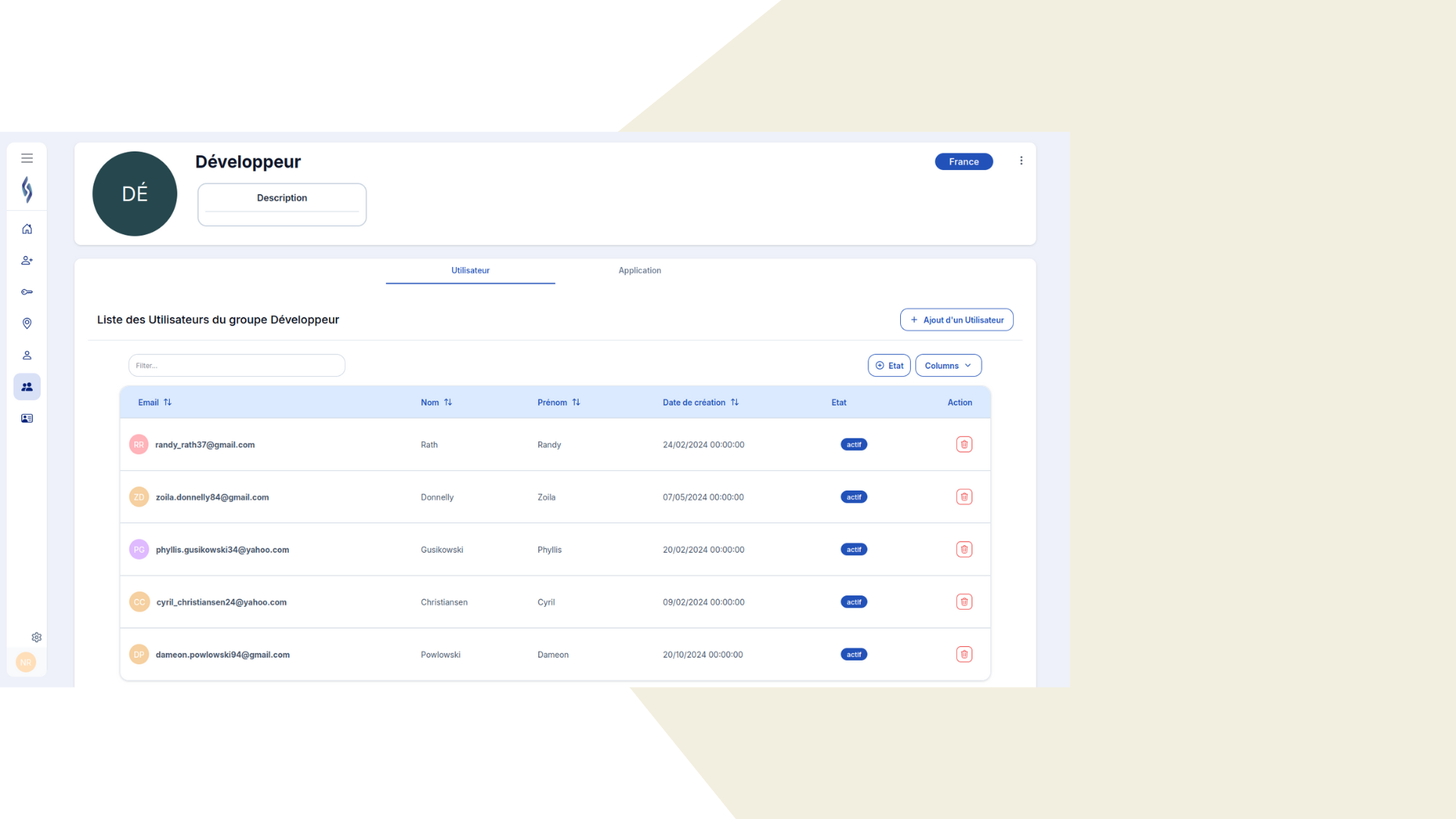Open the ID card sidebar icon

point(27,419)
